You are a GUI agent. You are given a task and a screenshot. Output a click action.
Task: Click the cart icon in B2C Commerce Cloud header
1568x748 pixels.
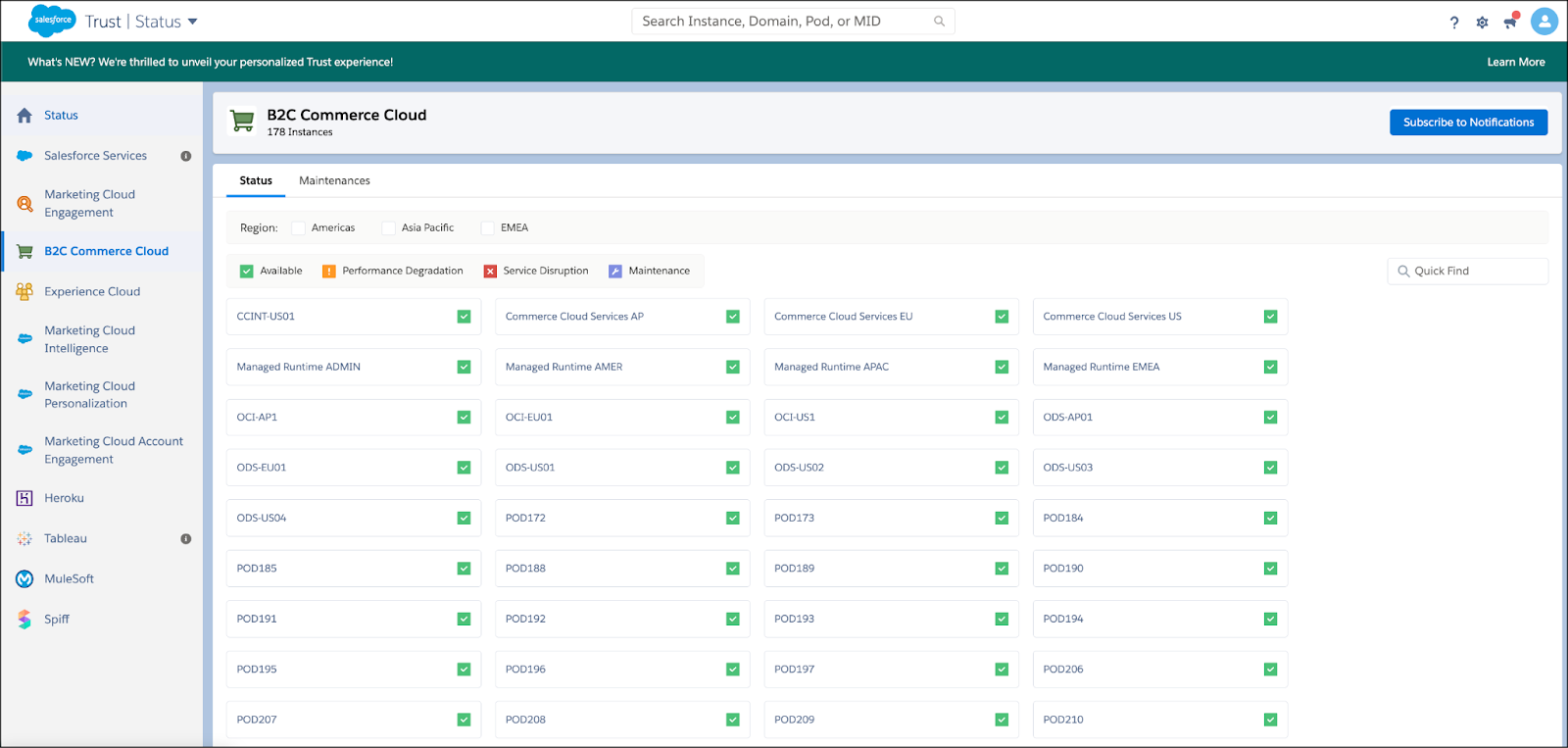pyautogui.click(x=242, y=122)
